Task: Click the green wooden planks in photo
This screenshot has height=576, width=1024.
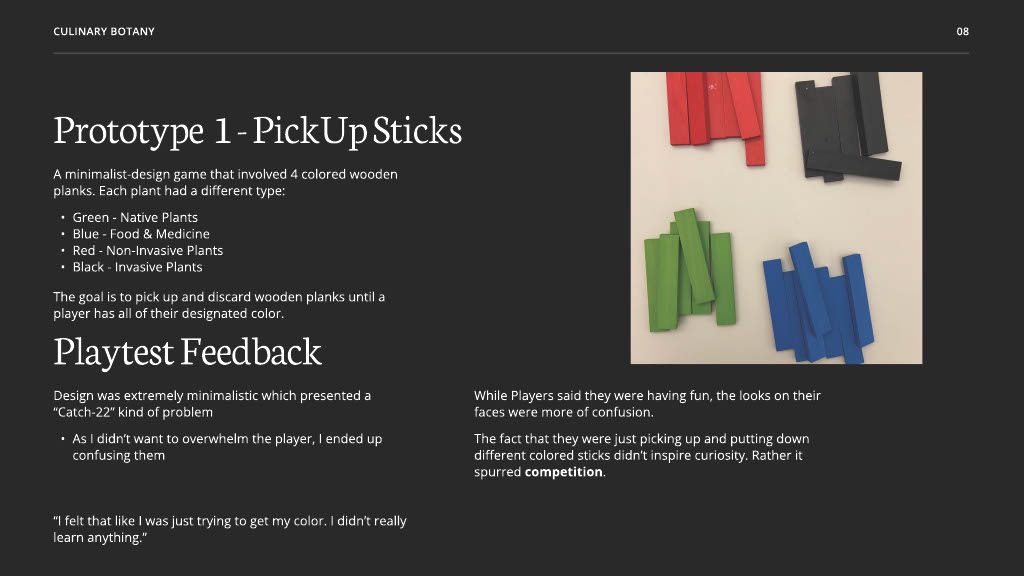Action: [x=690, y=270]
